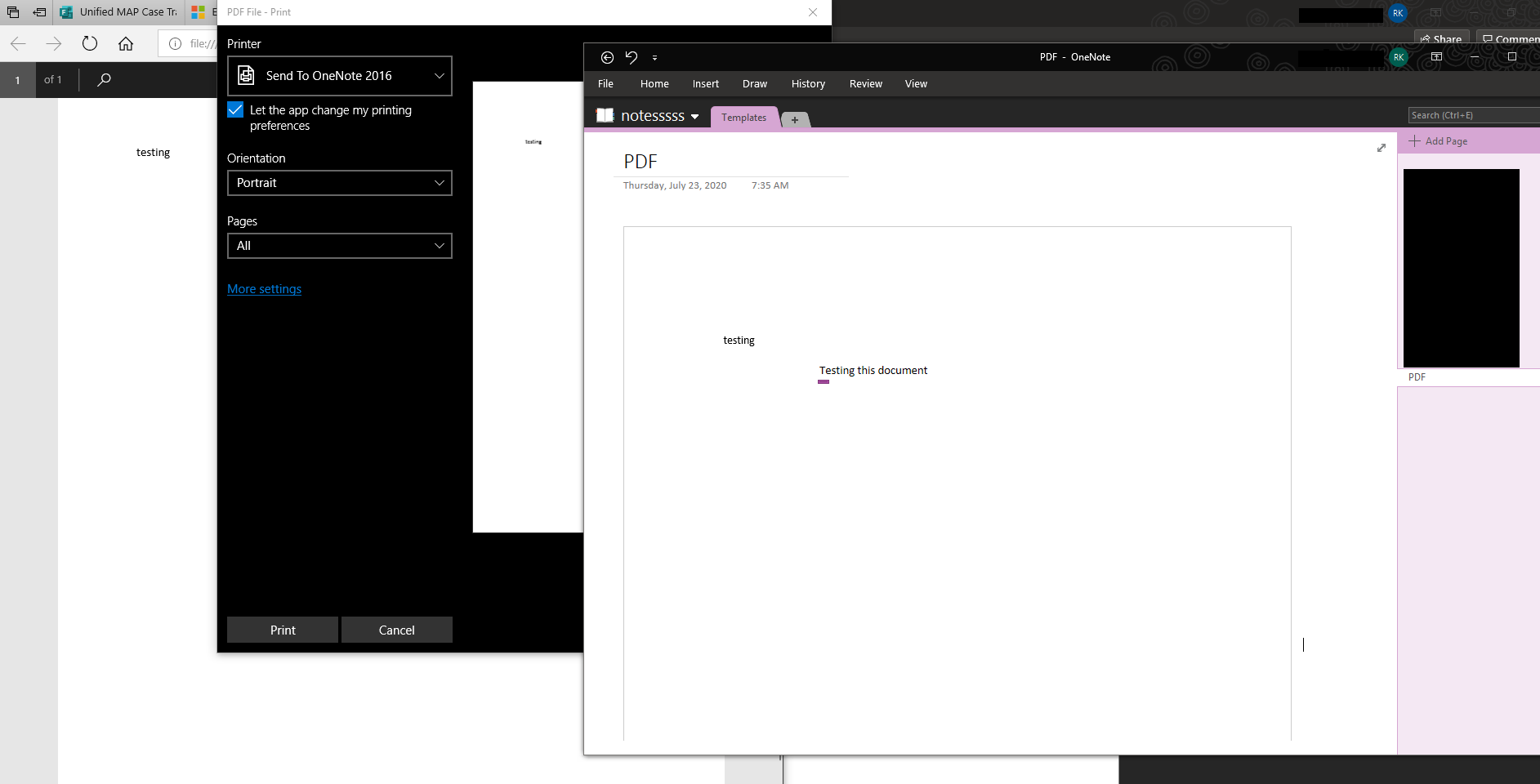The image size is (1540, 784).
Task: Open the Insert ribbon tab
Action: 706,84
